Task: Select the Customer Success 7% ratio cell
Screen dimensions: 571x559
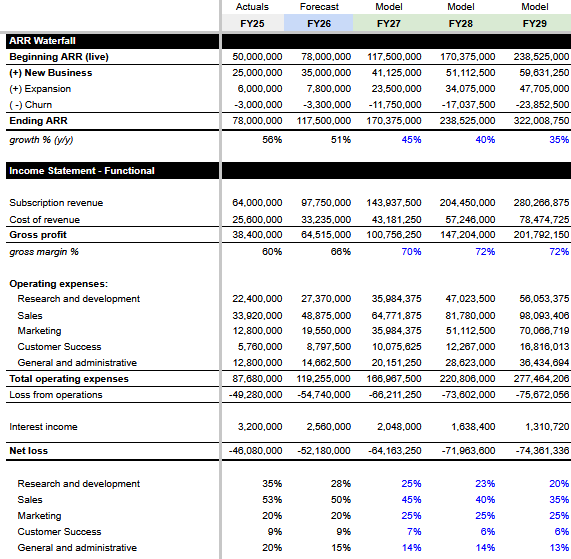Action: pos(414,532)
